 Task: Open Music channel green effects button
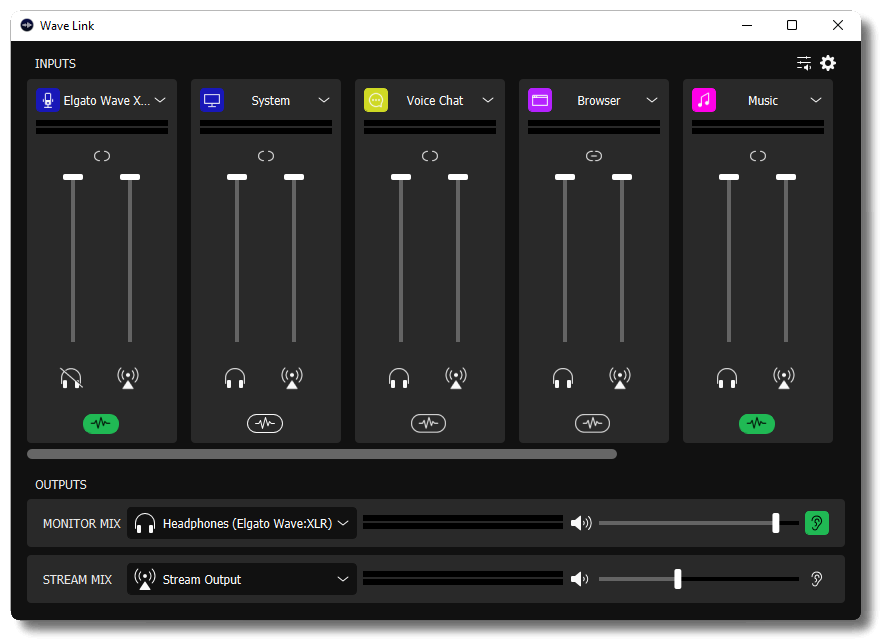point(757,423)
